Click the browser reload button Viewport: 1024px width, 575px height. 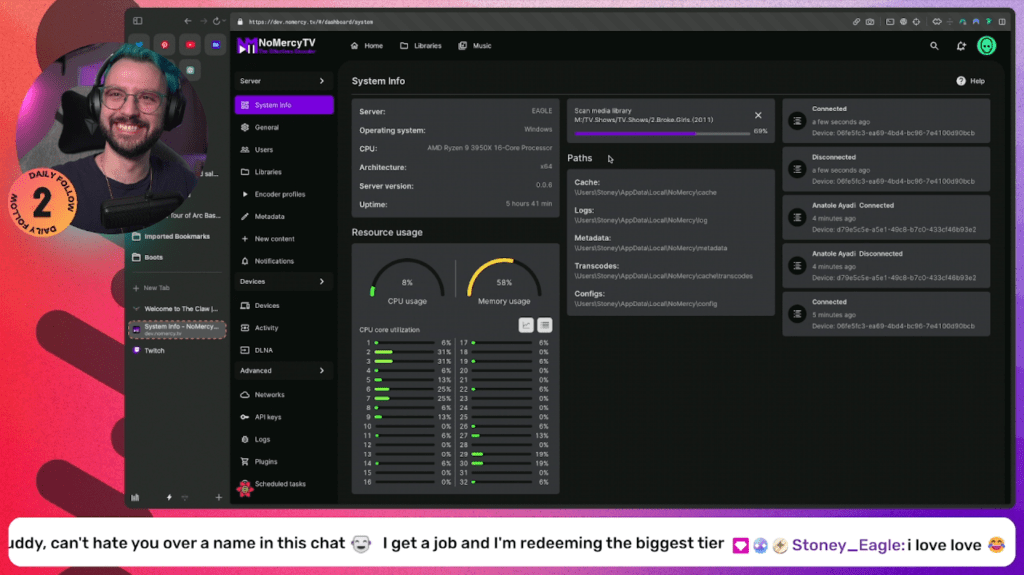point(217,22)
